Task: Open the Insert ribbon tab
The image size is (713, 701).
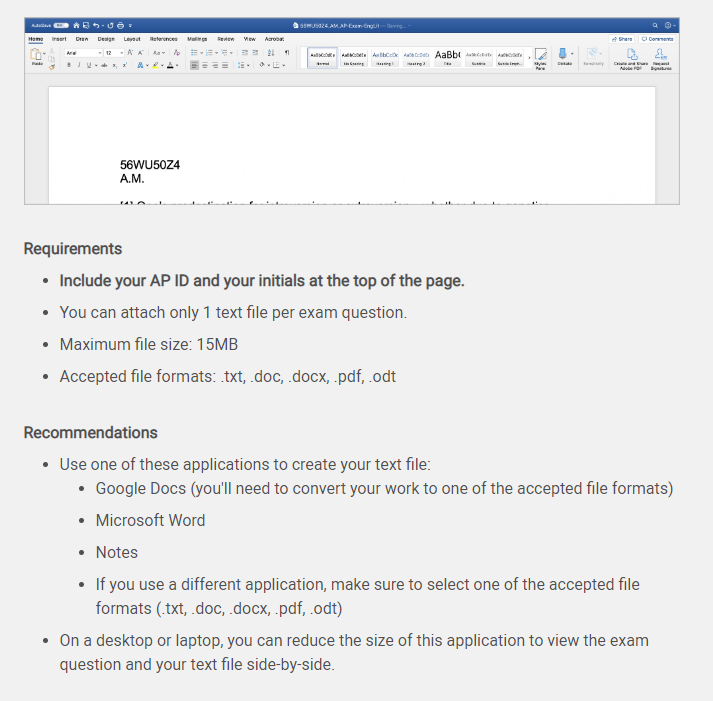Action: pos(59,39)
